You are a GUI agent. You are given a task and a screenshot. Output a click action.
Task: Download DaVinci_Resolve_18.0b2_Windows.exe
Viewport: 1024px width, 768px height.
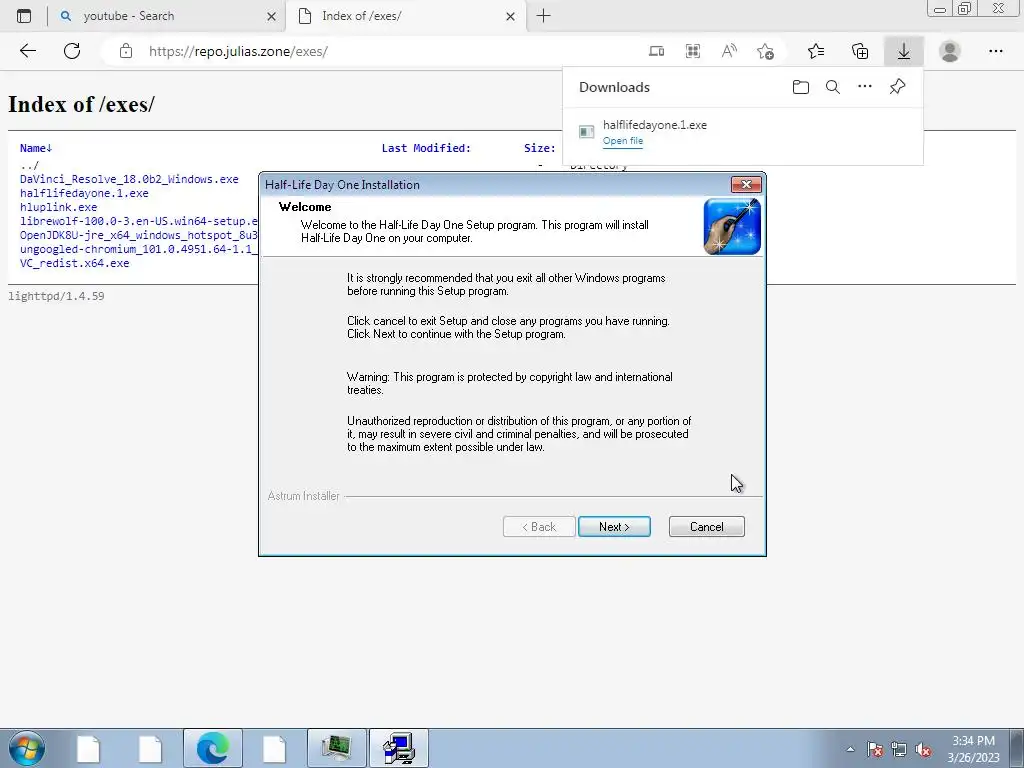click(x=129, y=179)
